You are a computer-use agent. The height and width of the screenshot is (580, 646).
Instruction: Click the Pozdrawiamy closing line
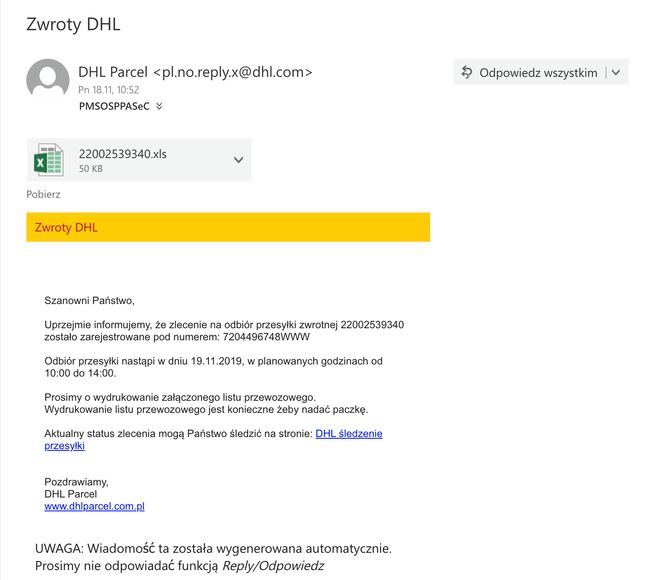(76, 482)
